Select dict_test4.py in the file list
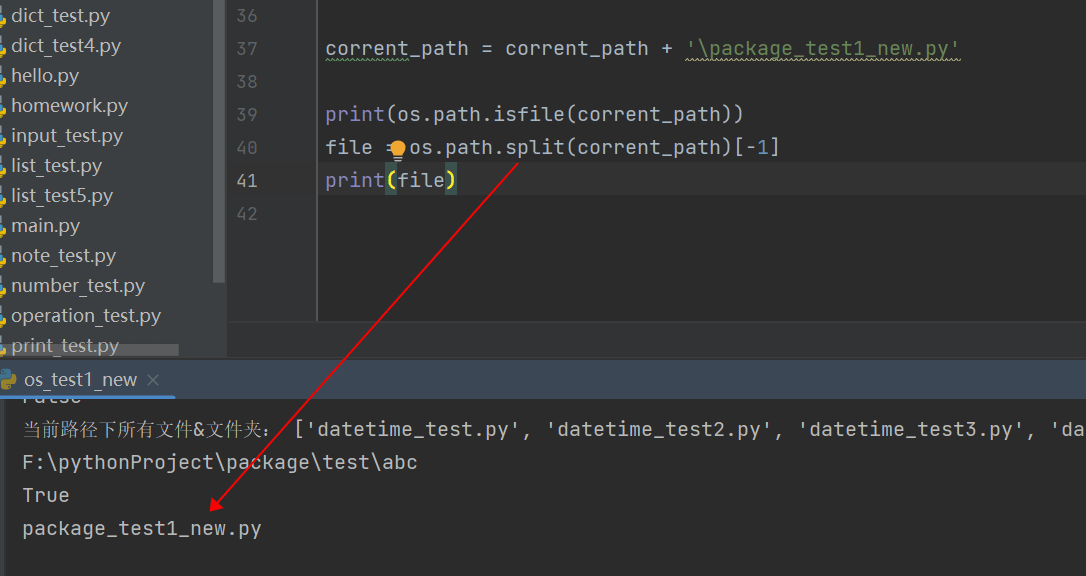Screen dimensions: 1086x576 click(66, 46)
